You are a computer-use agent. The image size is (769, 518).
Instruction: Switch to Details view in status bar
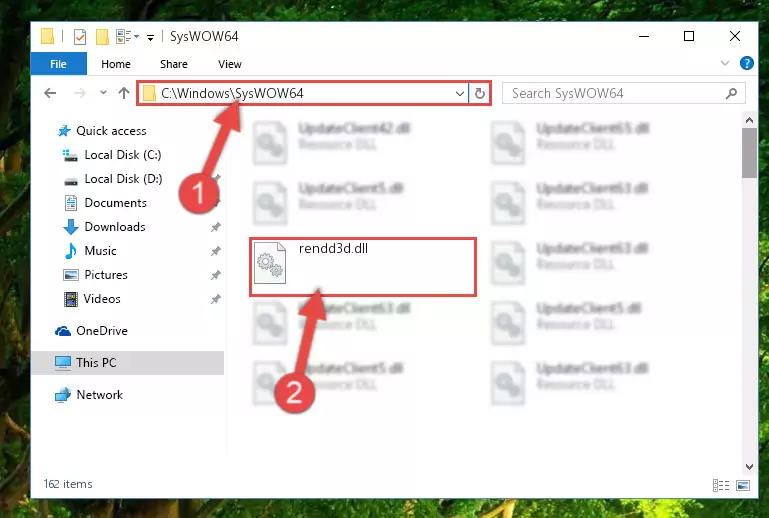click(720, 486)
